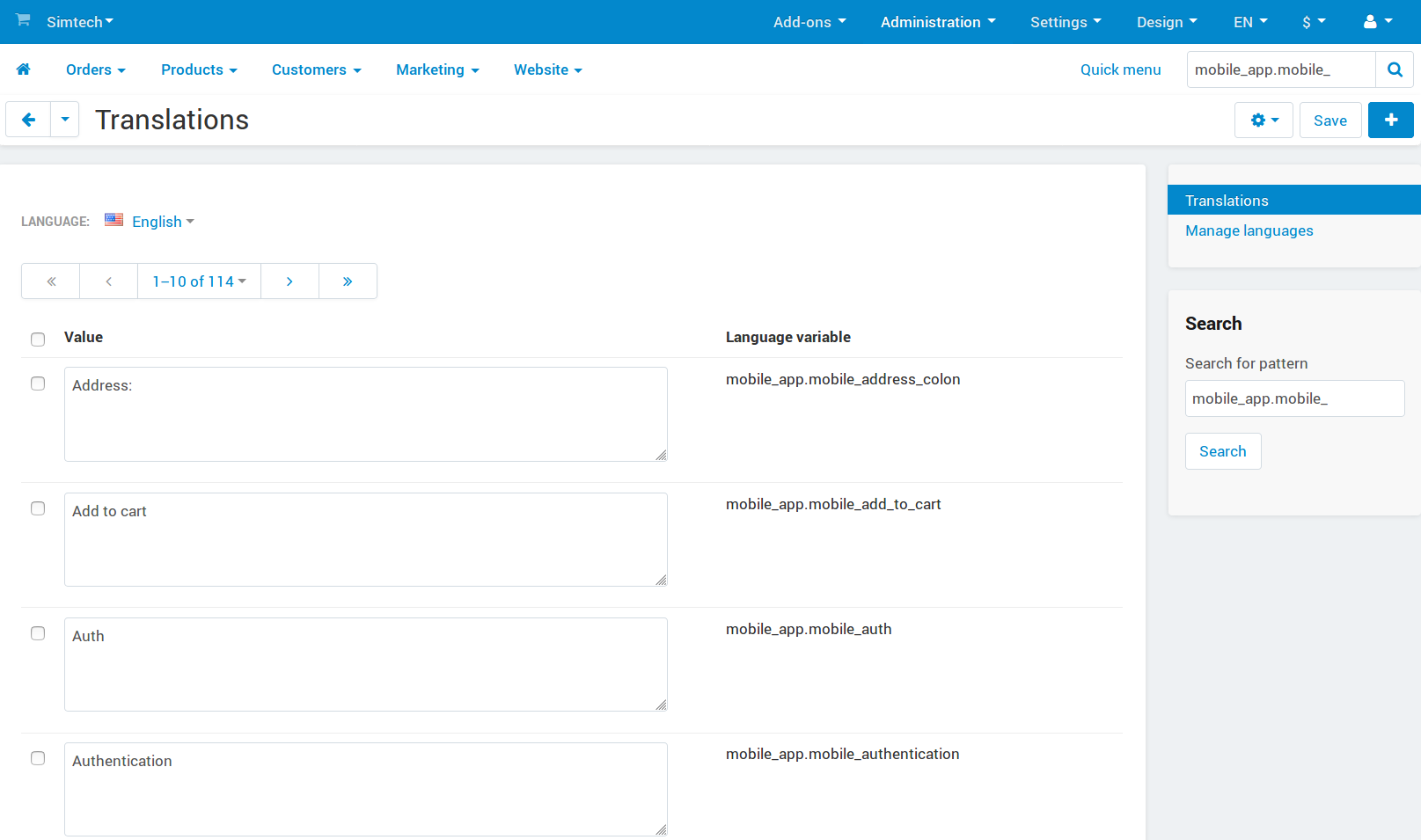Open the Website menu
This screenshot has width=1421, height=840.
[548, 69]
